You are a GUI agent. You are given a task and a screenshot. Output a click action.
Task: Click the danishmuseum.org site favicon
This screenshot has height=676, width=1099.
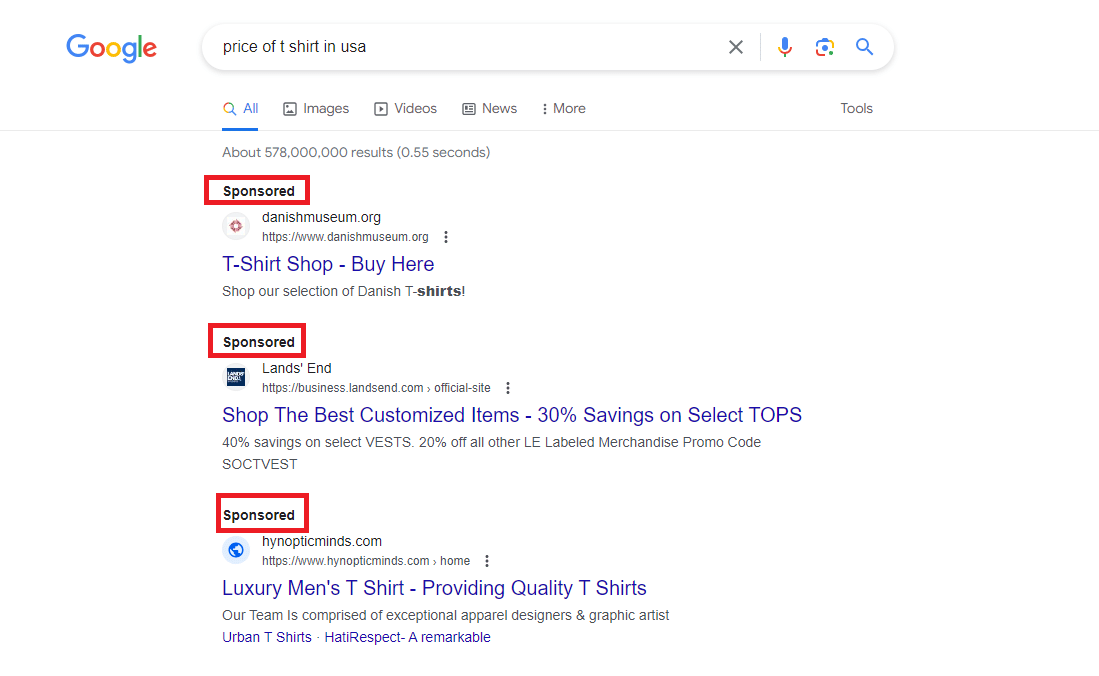(x=236, y=227)
